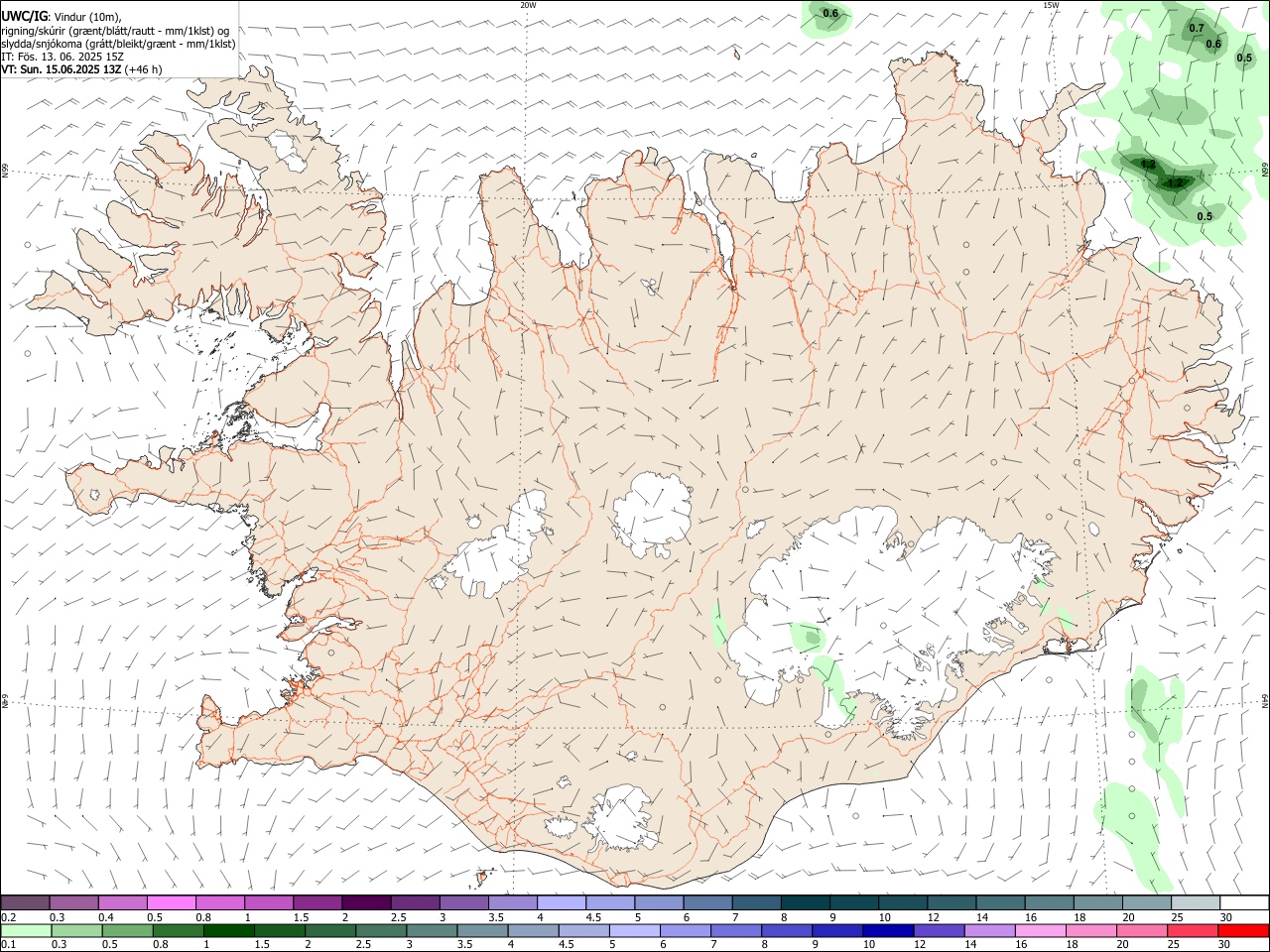1270x952 pixels.
Task: Click the dark teal swatch between 8 and 9 in upper legend
Action: pyautogui.click(x=804, y=902)
